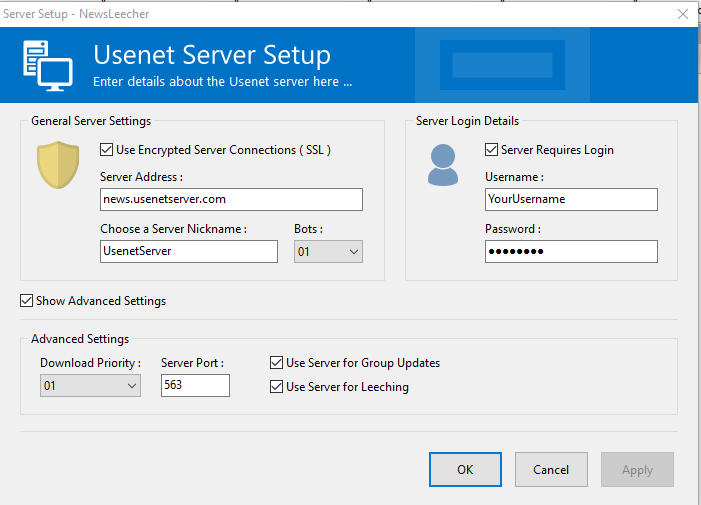Close the Server Setup dialog window
The height and width of the screenshot is (505, 701).
click(683, 14)
